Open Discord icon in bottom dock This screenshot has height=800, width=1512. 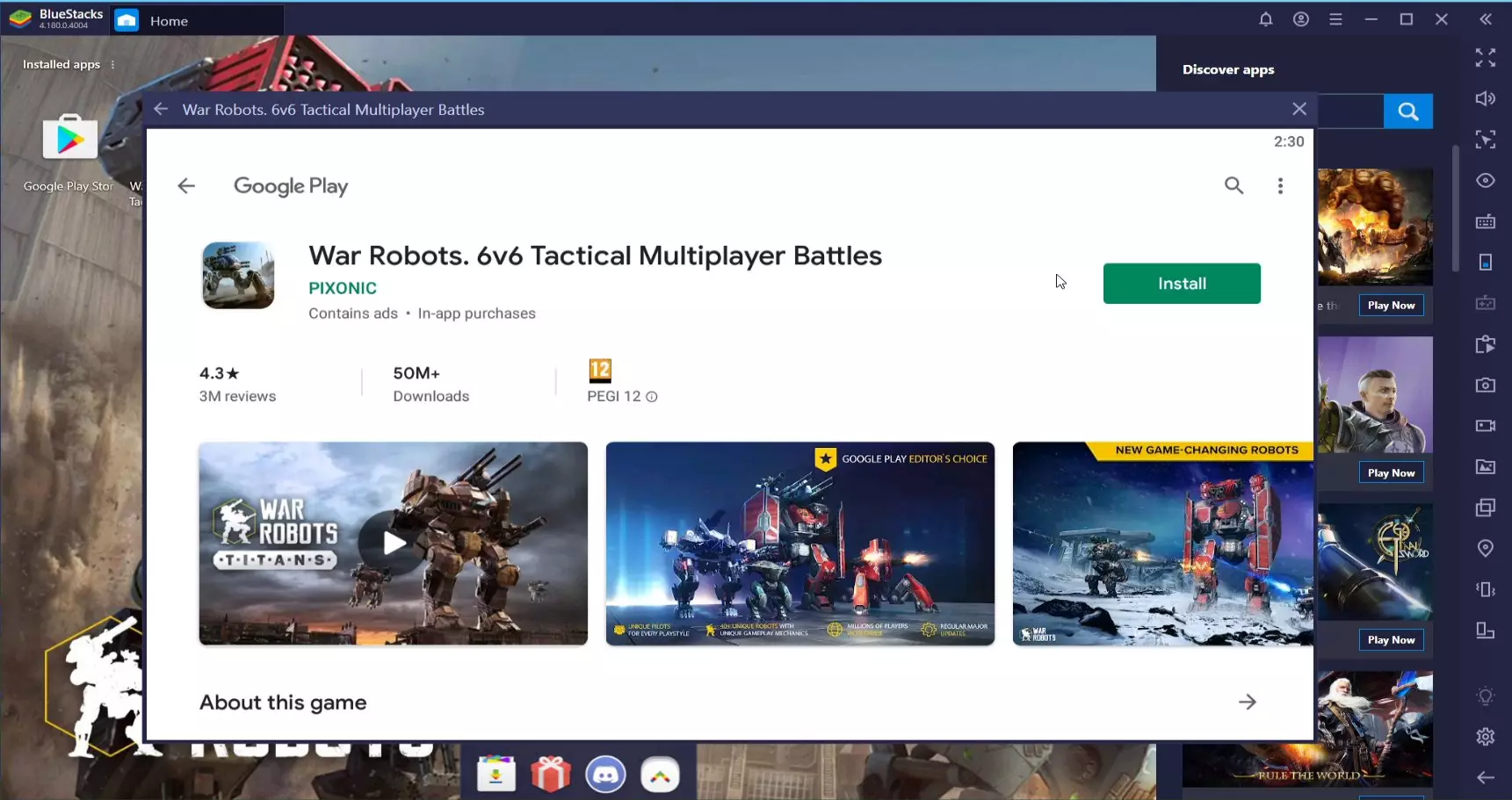click(x=605, y=775)
